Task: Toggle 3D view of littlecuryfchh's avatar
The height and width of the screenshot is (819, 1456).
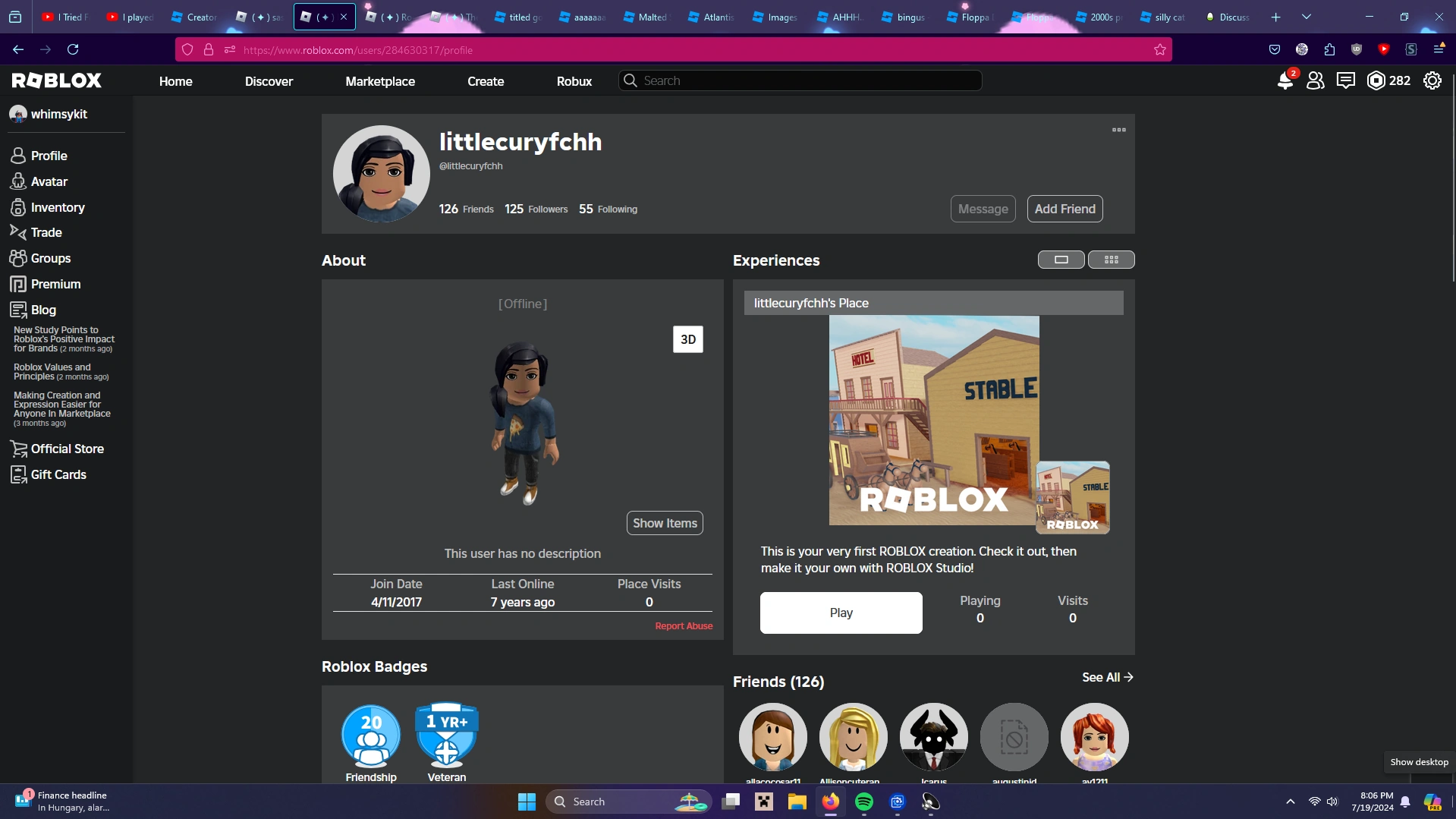Action: (x=687, y=339)
